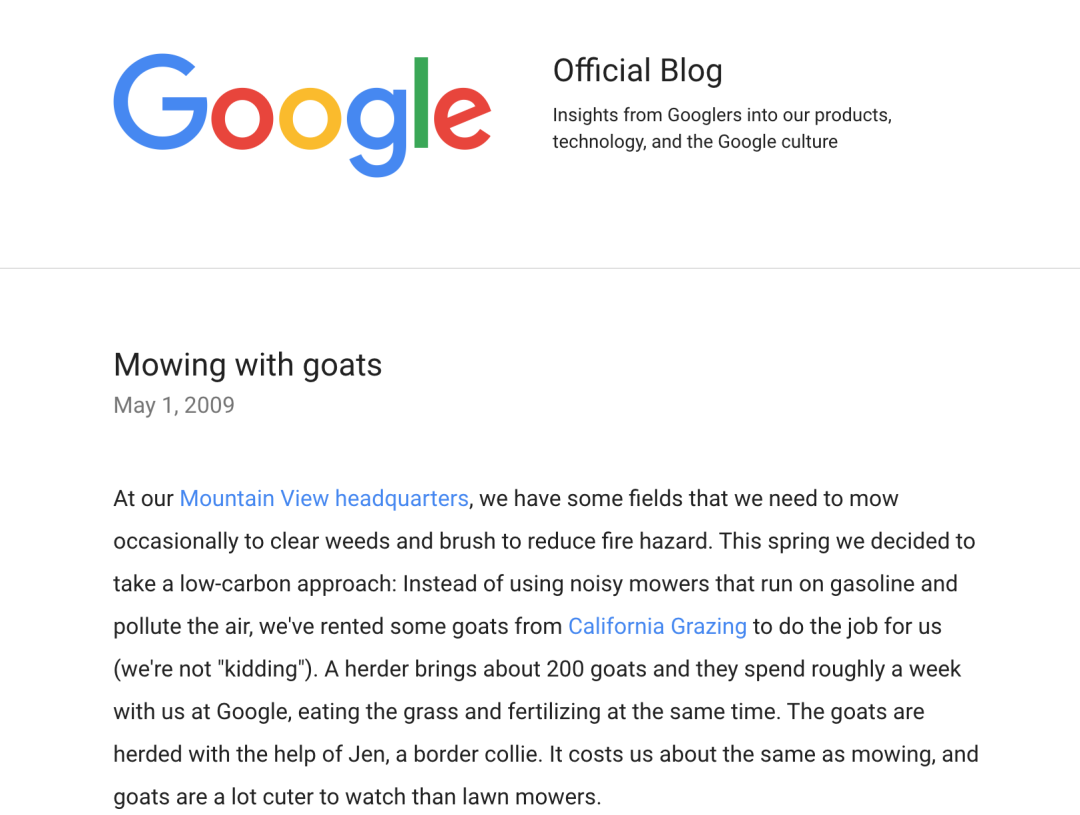Click the green 'l' in the Google logo

click(421, 103)
